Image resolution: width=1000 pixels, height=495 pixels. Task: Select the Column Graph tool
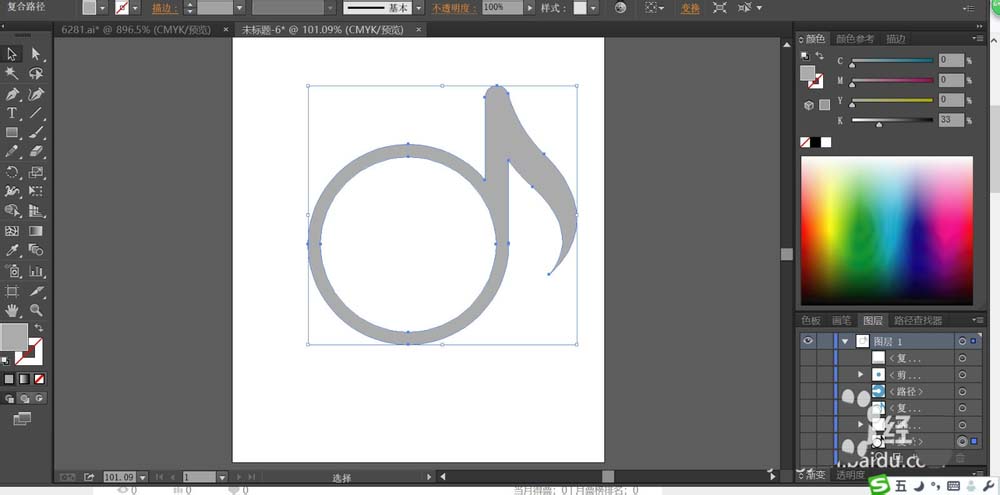[x=36, y=271]
